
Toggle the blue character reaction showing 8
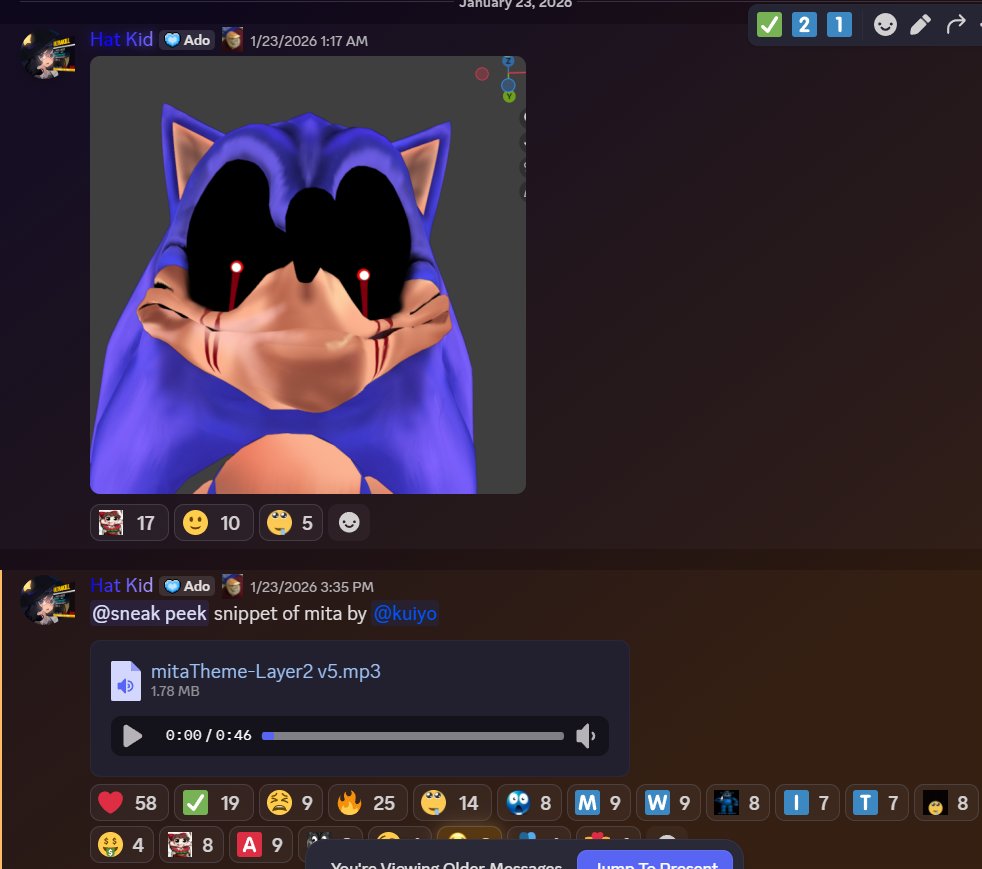(x=738, y=803)
